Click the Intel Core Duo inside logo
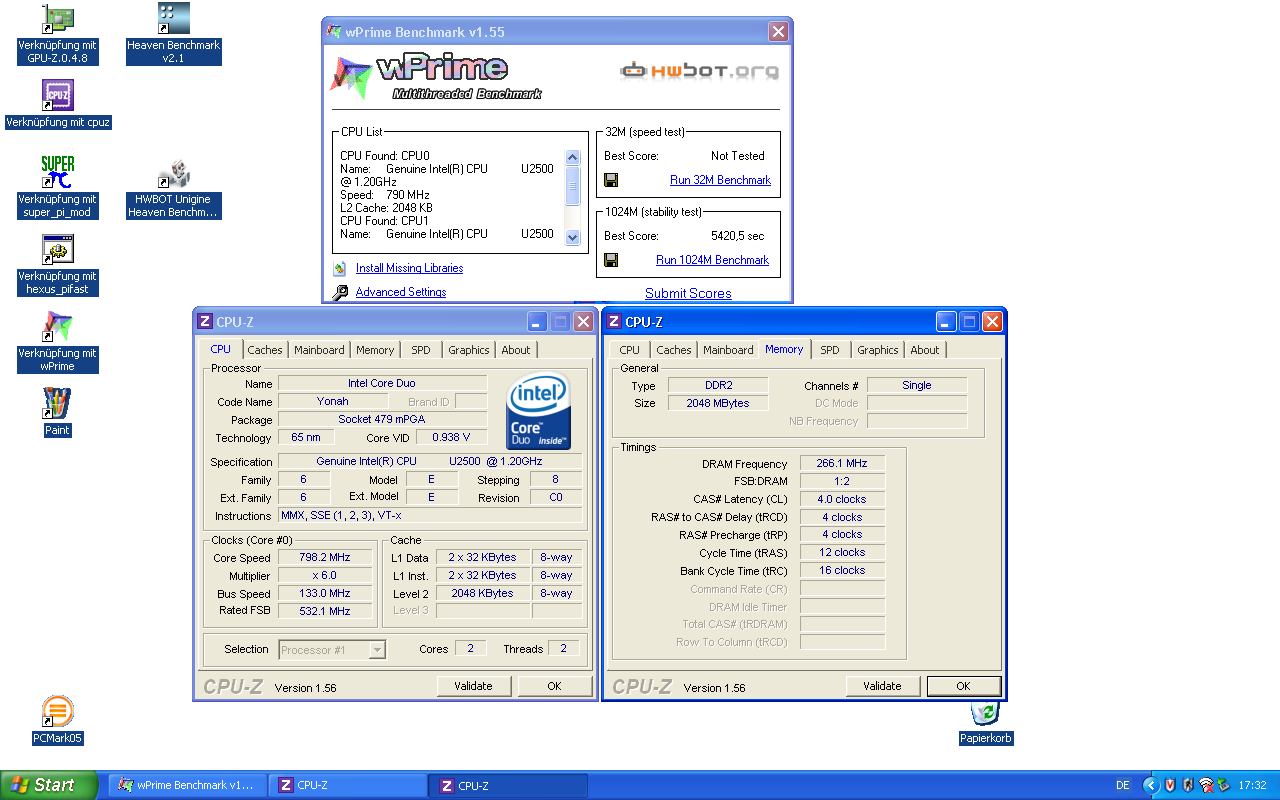The height and width of the screenshot is (800, 1280). click(x=539, y=412)
